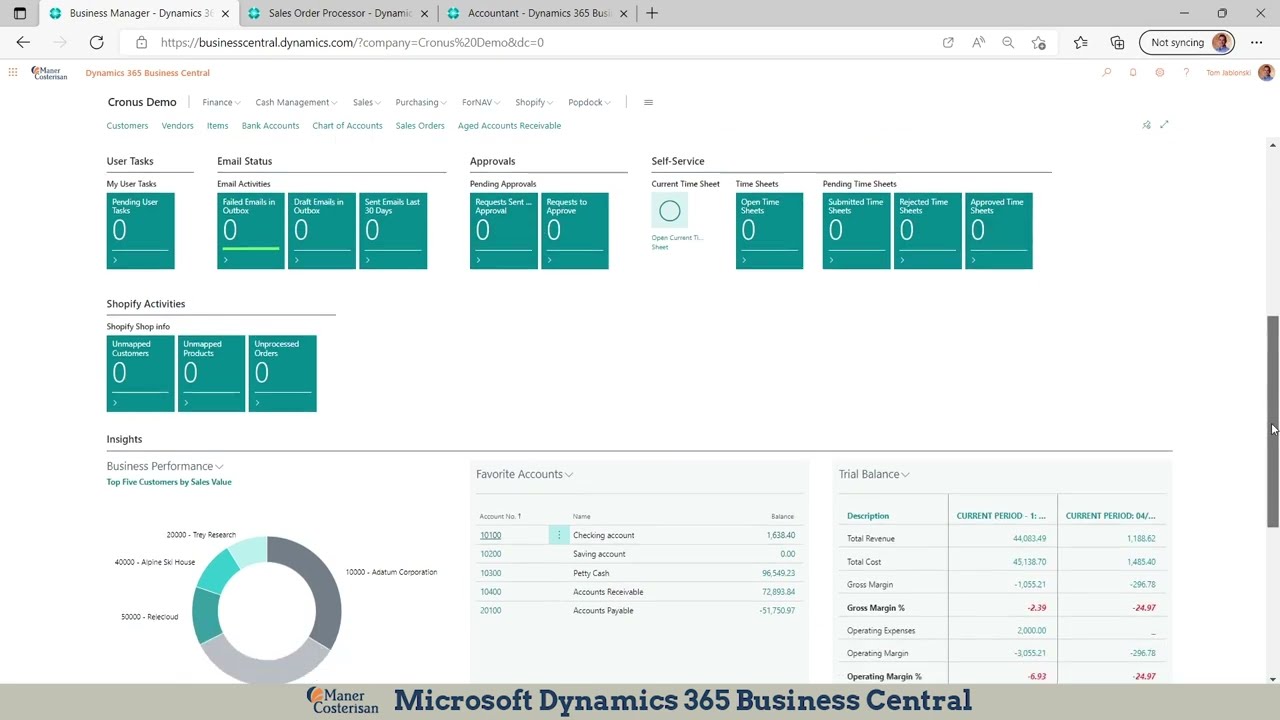
Task: Open the browser collections icon
Action: point(1117,42)
